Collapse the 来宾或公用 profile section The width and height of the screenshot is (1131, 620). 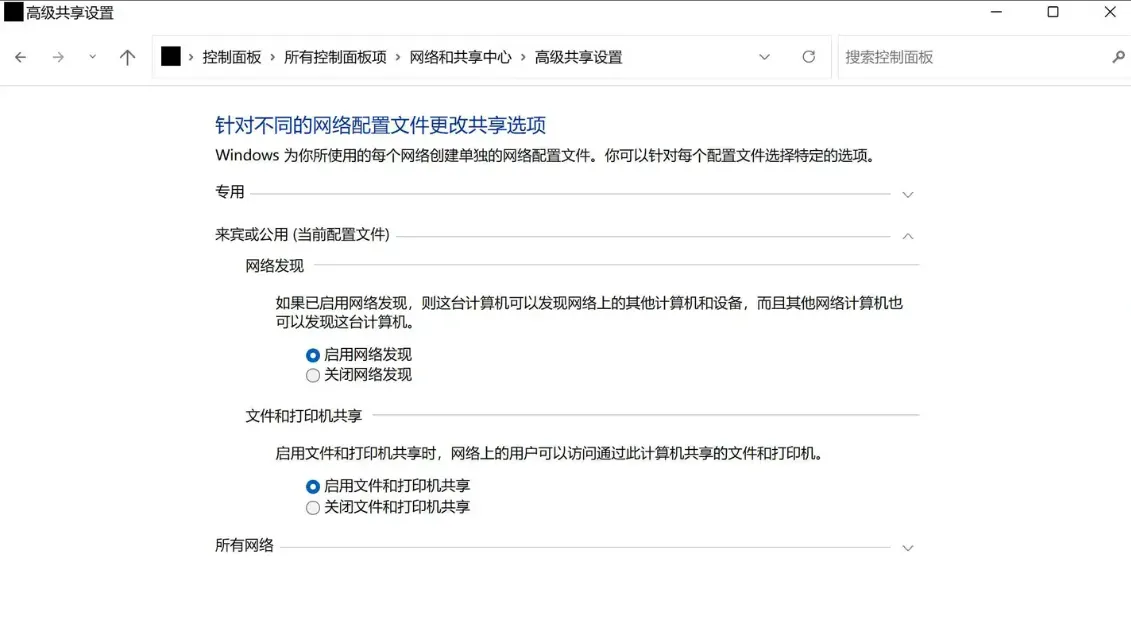click(x=907, y=236)
